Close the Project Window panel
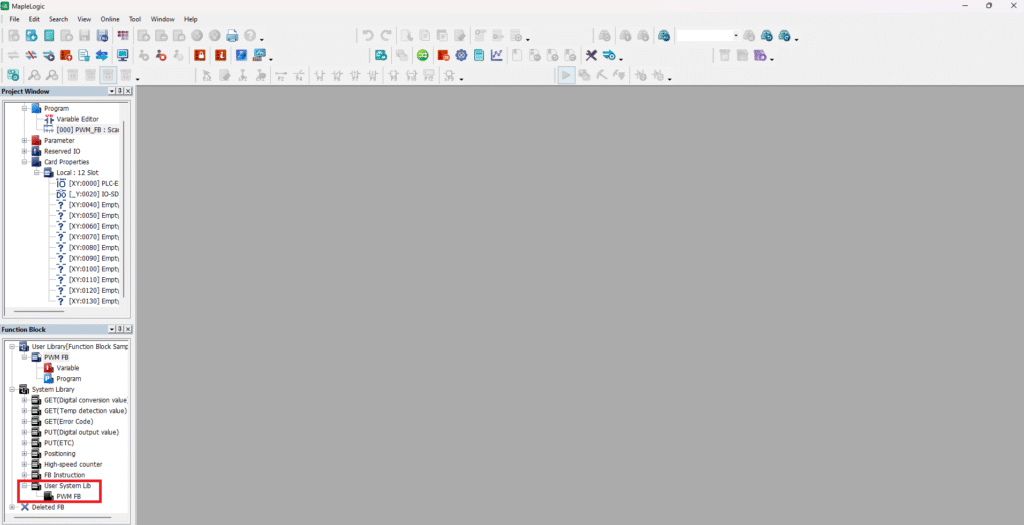 pyautogui.click(x=128, y=91)
